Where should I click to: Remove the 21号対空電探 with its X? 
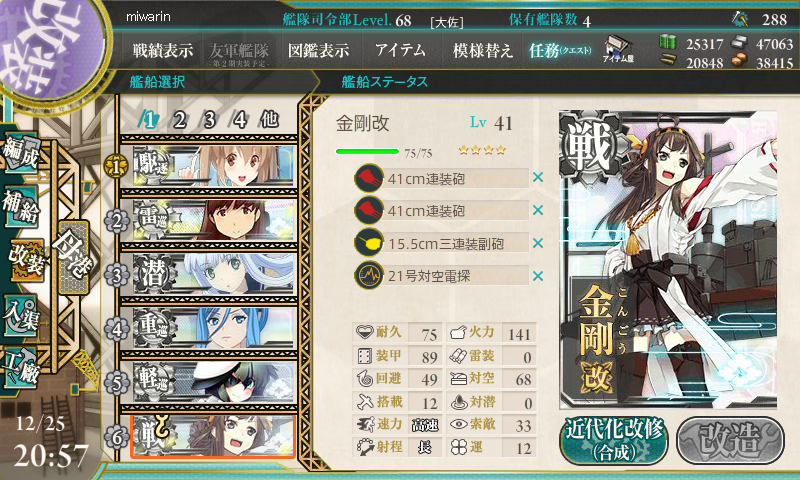pyautogui.click(x=538, y=276)
